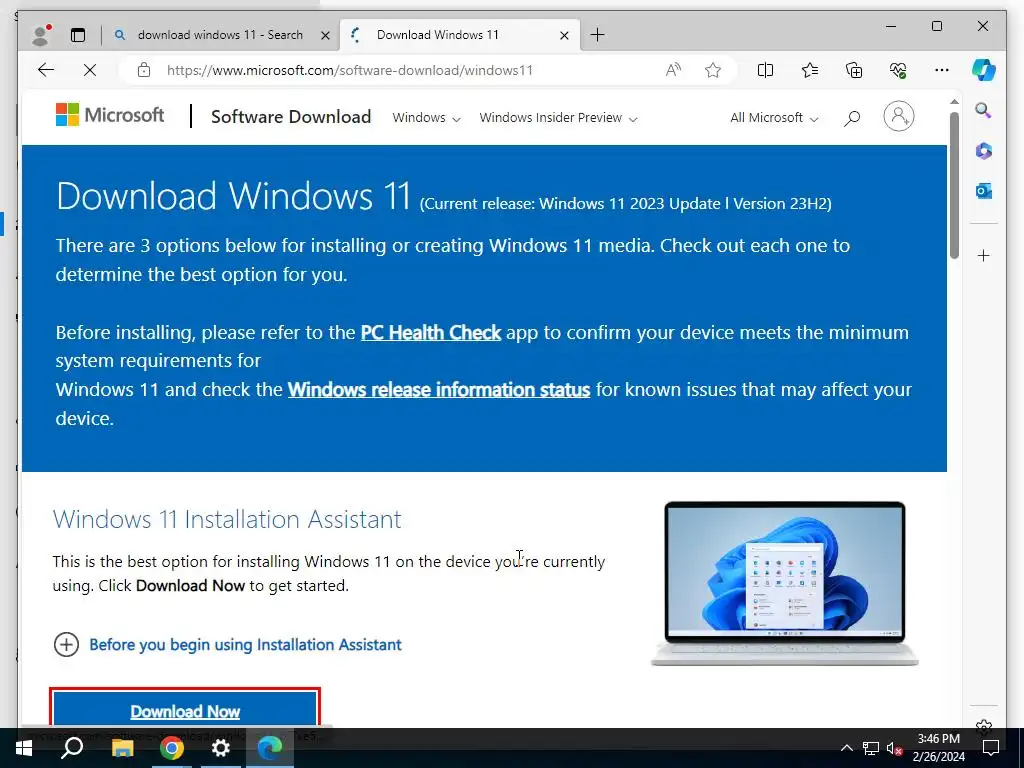Stop loading the page

(89, 70)
